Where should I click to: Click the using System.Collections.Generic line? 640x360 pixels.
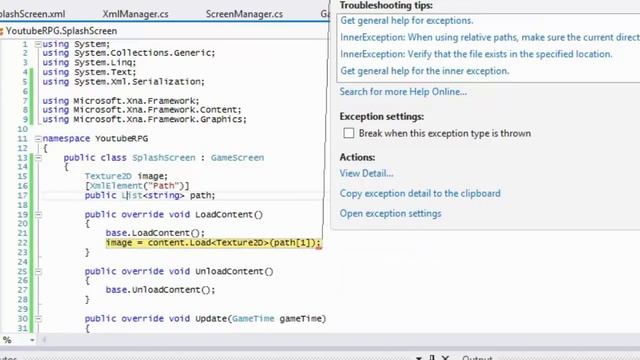point(129,53)
